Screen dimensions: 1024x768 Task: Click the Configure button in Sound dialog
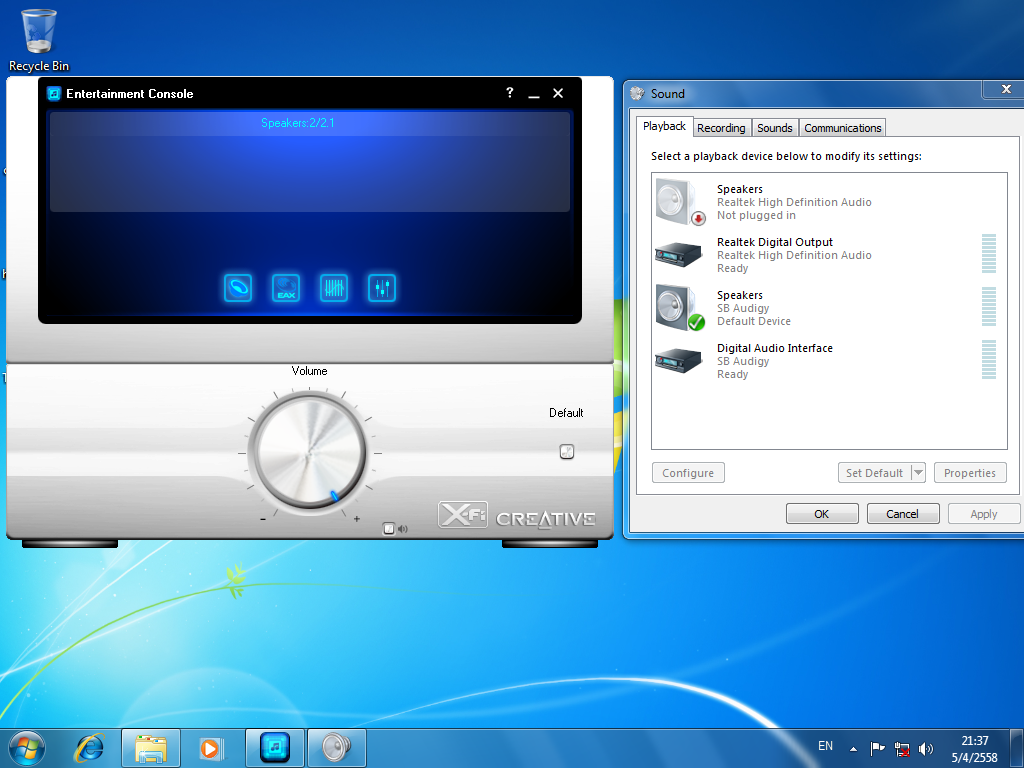coord(688,473)
